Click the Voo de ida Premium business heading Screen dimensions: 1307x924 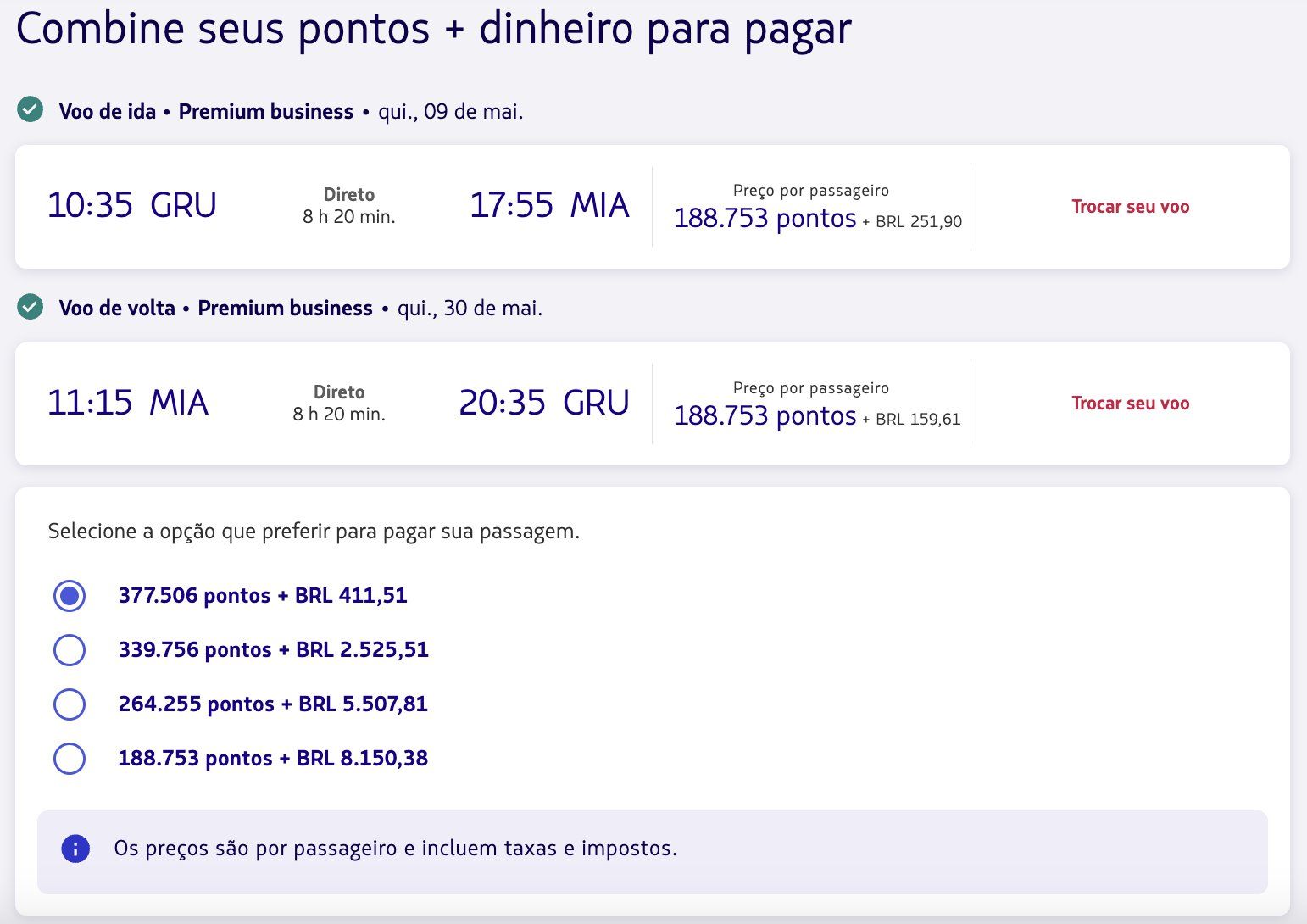[206, 112]
